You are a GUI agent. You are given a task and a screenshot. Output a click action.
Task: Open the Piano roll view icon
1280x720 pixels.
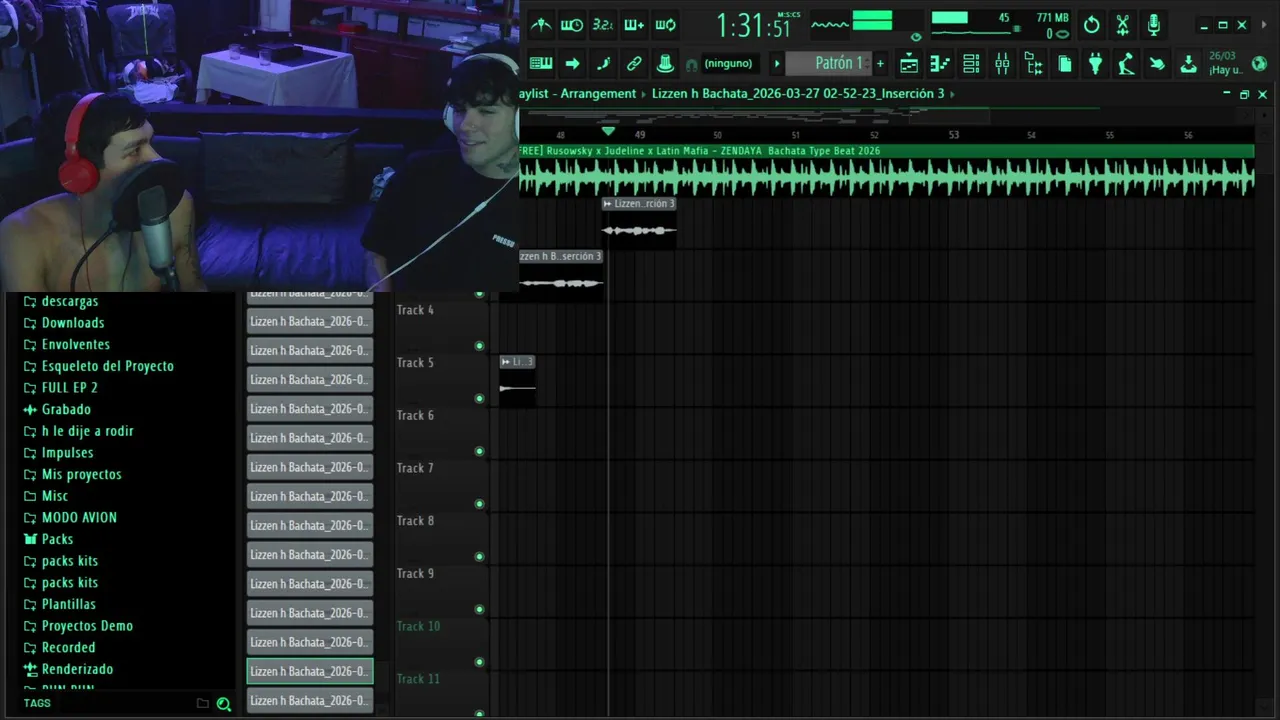pyautogui.click(x=940, y=64)
